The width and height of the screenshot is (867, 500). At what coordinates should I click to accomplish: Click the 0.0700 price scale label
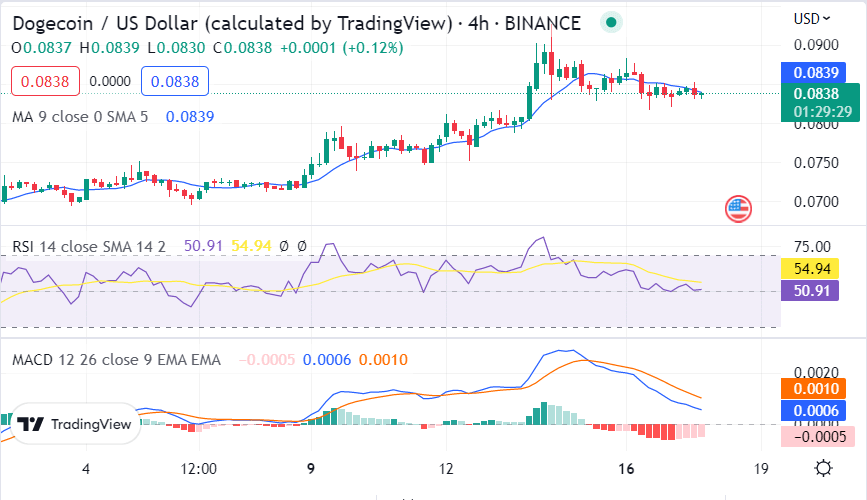tap(816, 202)
